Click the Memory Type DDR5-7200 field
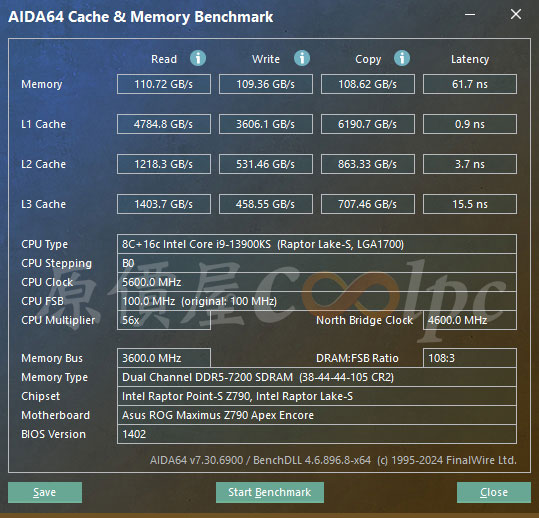 [x=317, y=377]
